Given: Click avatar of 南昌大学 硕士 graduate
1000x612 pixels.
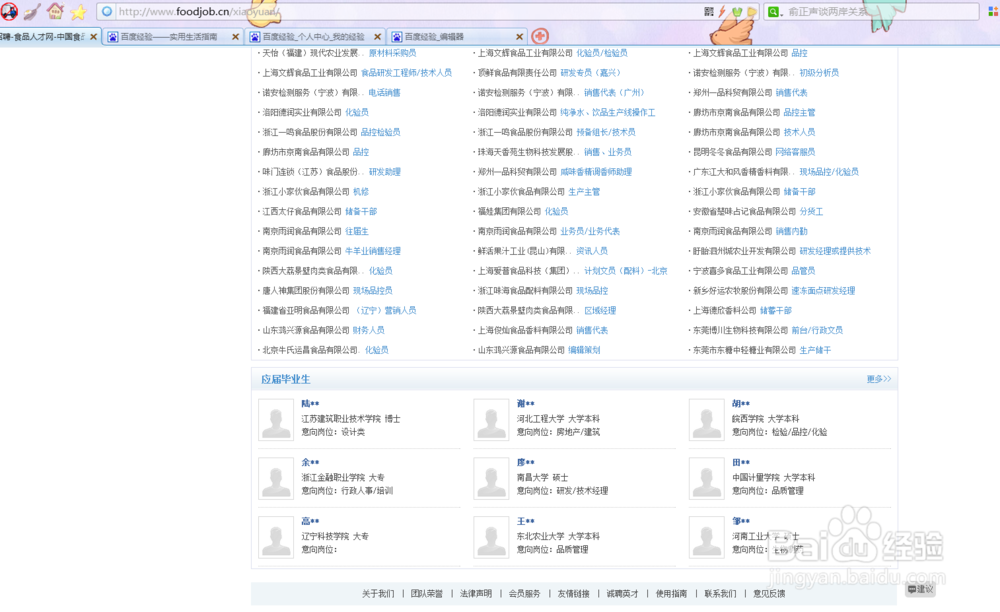Looking at the screenshot, I should (x=491, y=479).
